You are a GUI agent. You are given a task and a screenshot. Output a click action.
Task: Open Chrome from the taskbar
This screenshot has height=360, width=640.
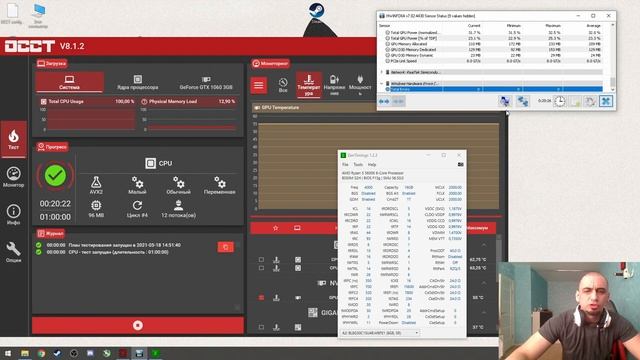click(x=41, y=353)
